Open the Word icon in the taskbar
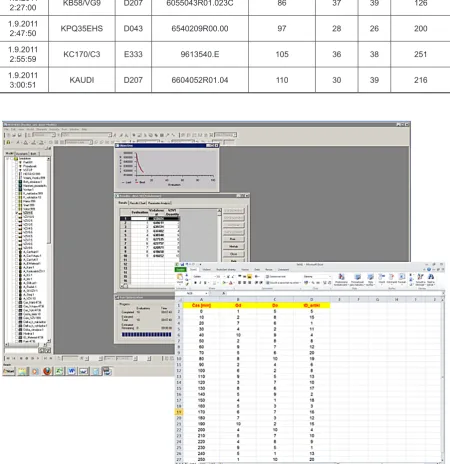450x464 pixels. tap(71, 371)
